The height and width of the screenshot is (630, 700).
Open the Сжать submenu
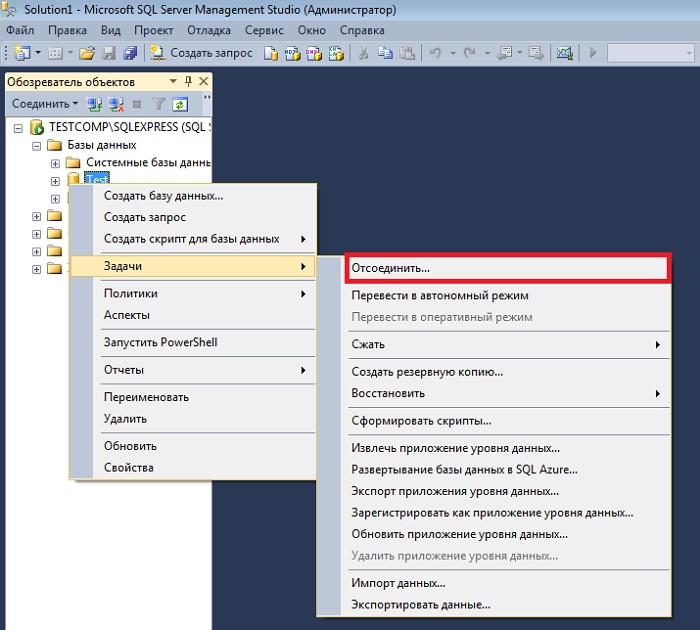pyautogui.click(x=508, y=345)
